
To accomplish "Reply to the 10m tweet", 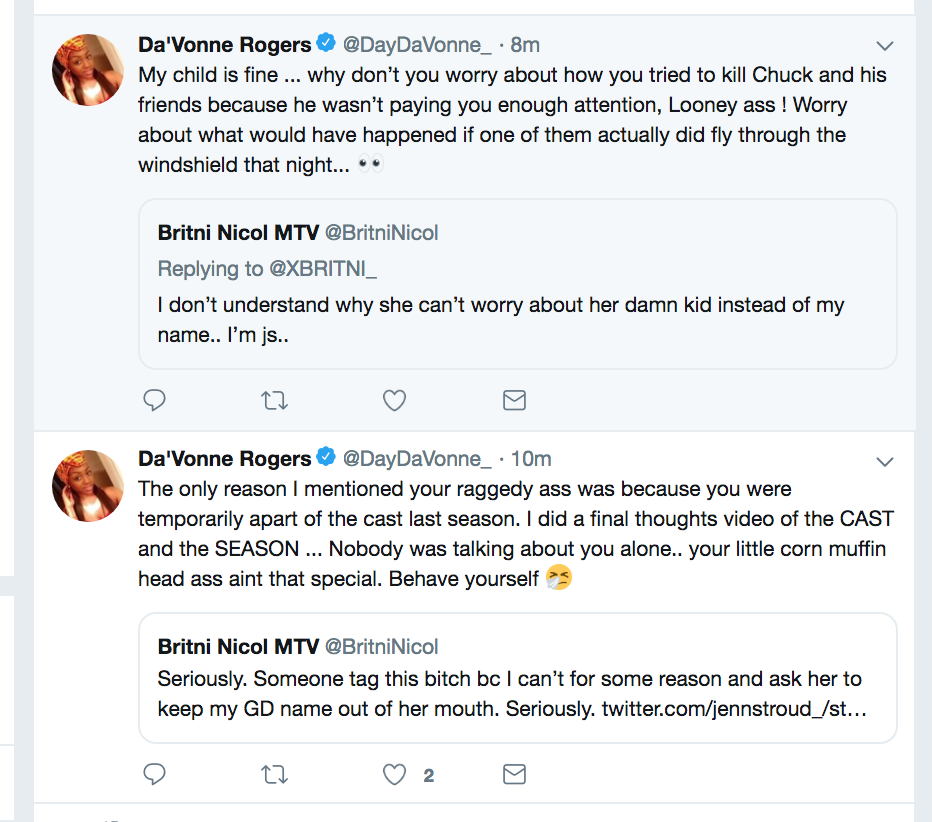I will point(155,774).
